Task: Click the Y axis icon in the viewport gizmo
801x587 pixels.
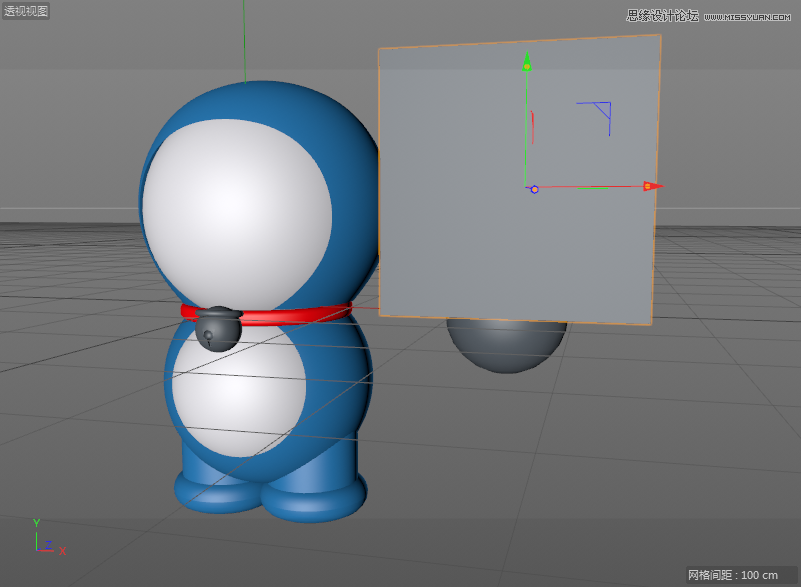Action: [x=38, y=522]
